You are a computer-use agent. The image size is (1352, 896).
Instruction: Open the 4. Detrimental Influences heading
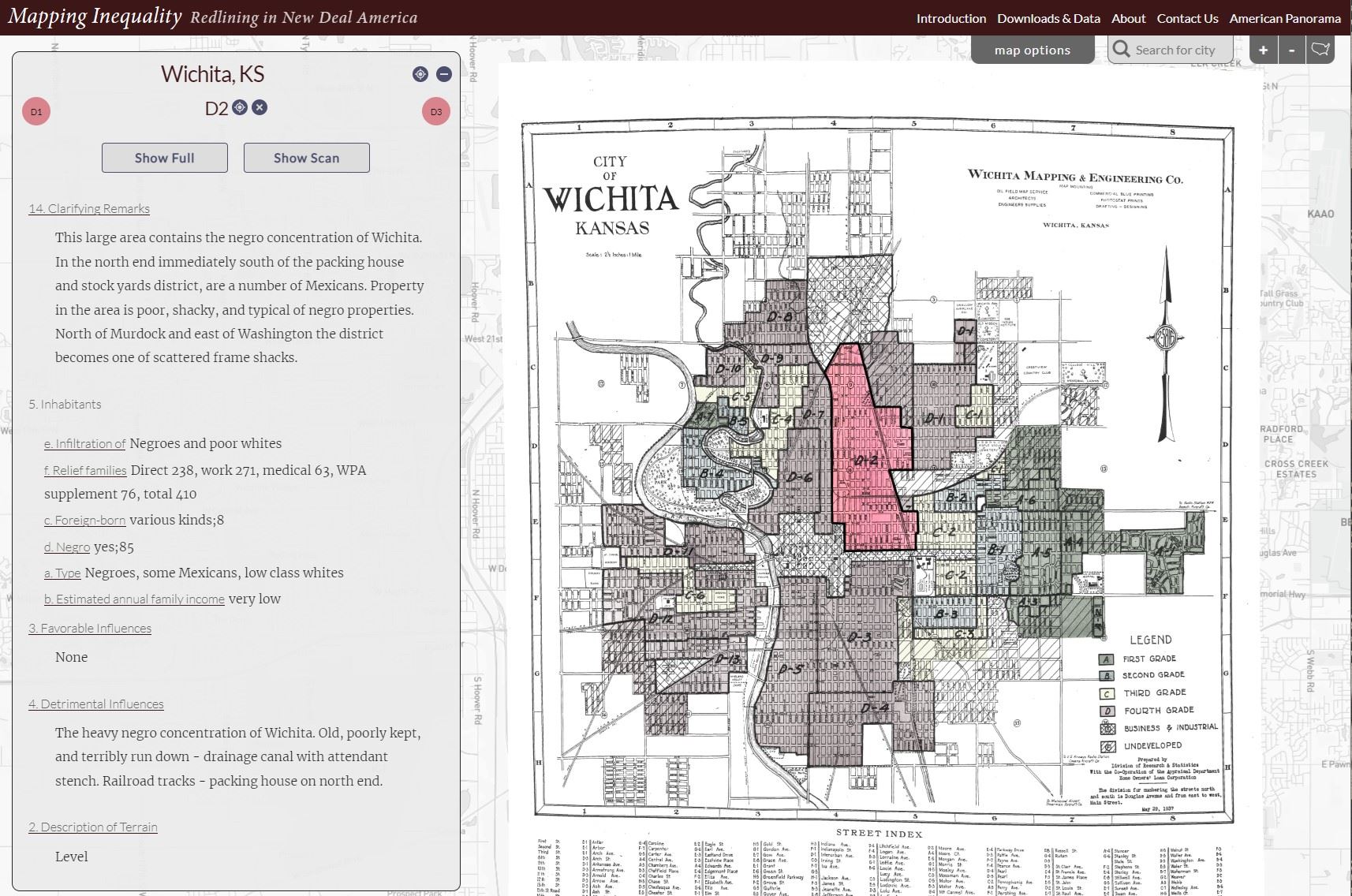(x=96, y=704)
